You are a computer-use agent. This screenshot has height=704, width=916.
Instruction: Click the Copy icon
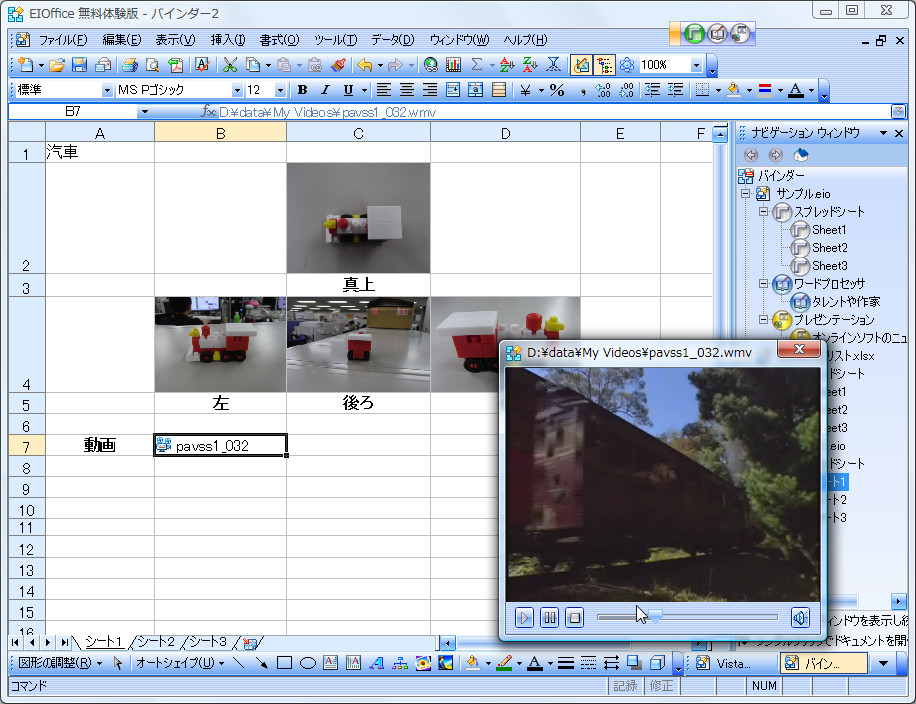(252, 65)
